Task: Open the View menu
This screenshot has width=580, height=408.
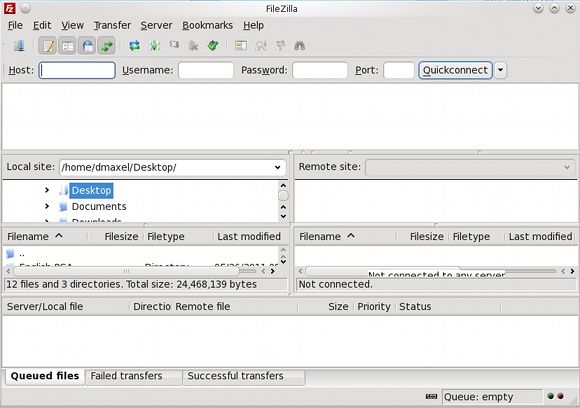Action: 72,26
